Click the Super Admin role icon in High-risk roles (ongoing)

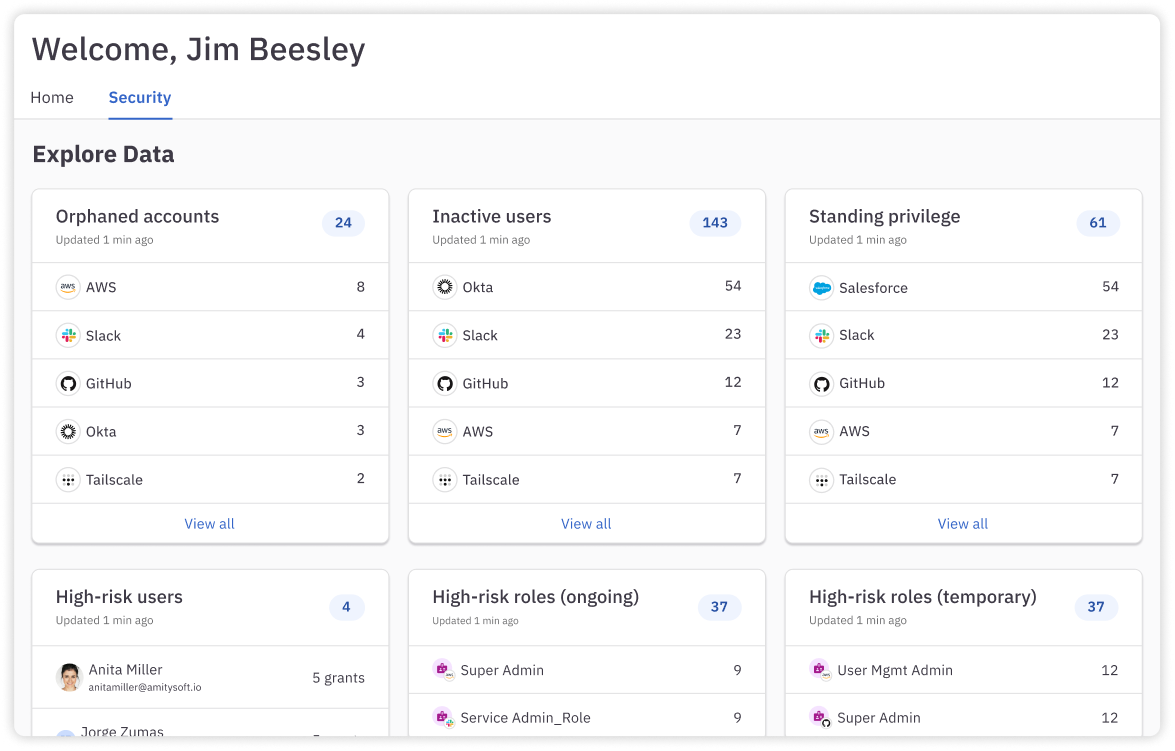(x=443, y=670)
